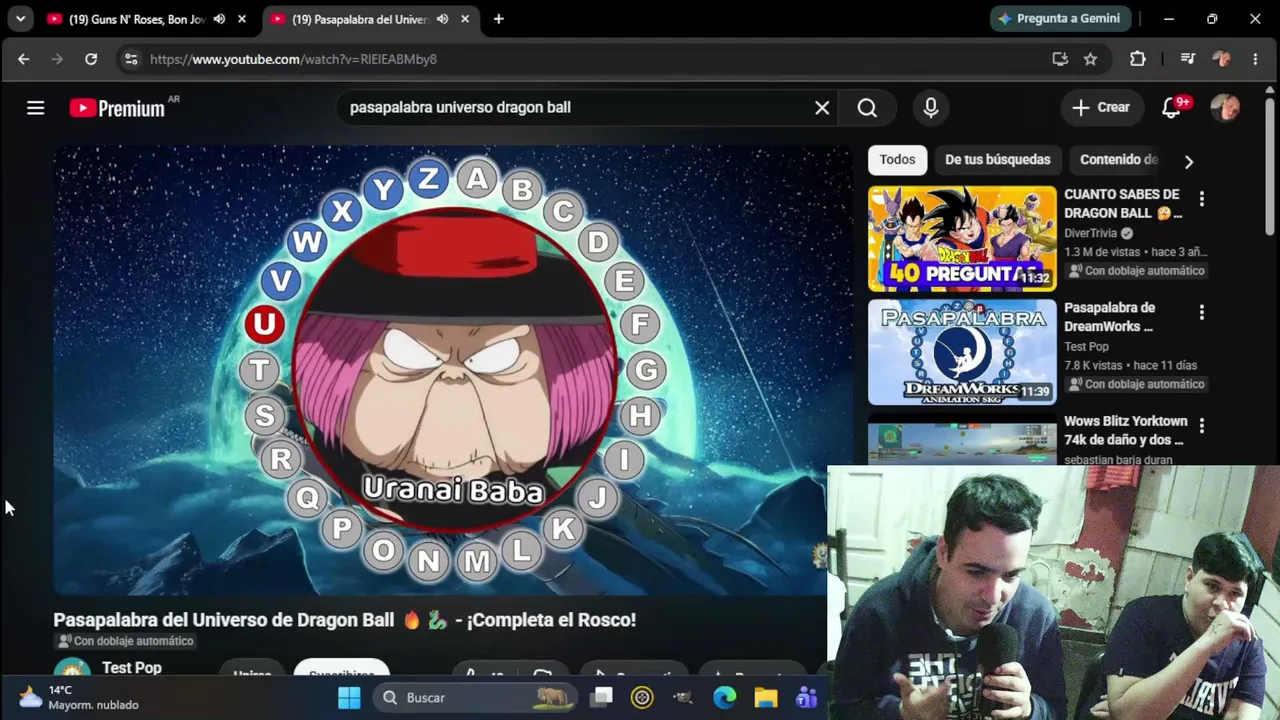Close the Guns N' Roses tab
Image resolution: width=1280 pixels, height=720 pixels.
[242, 19]
